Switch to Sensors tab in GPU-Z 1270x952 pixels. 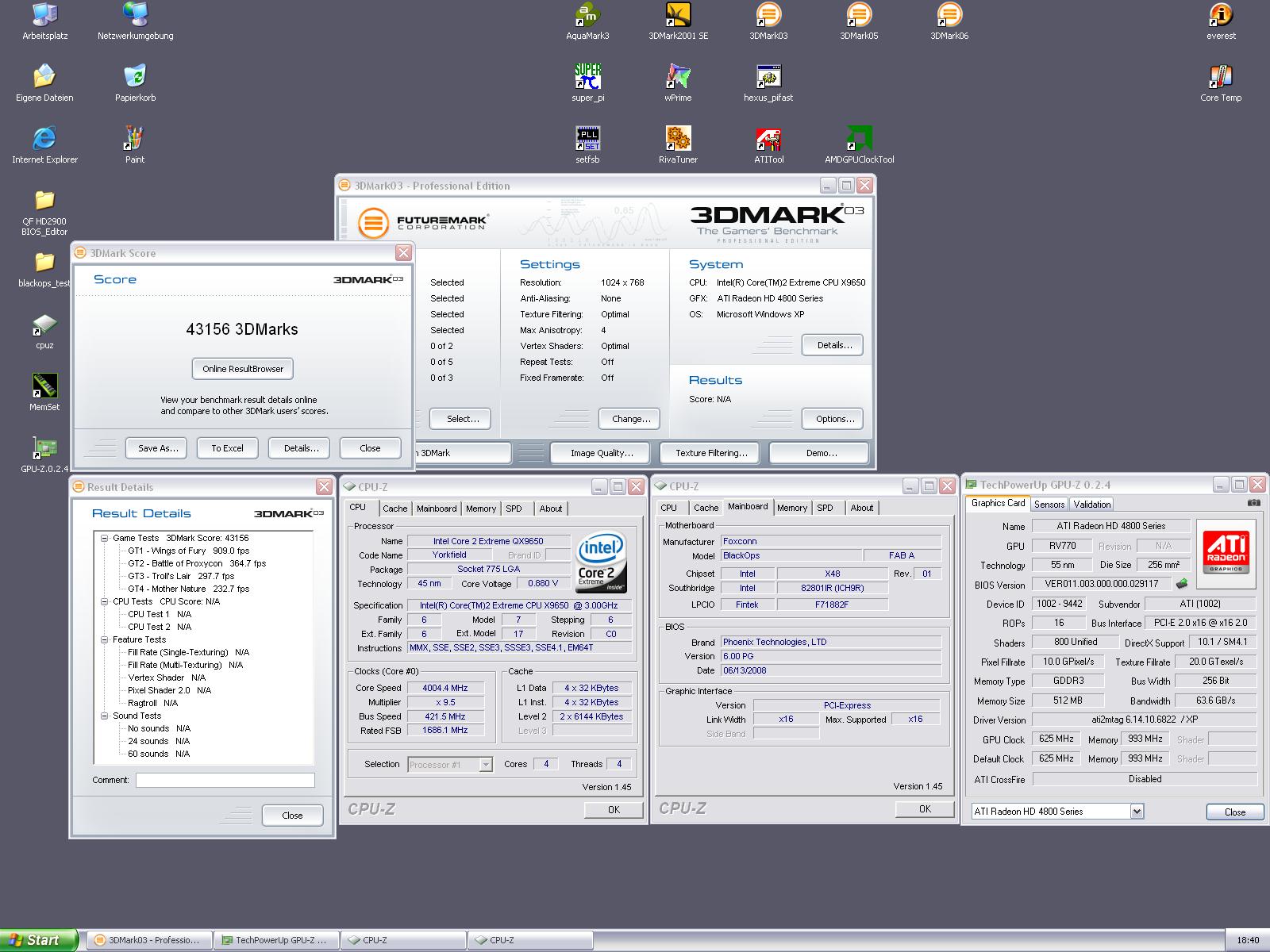coord(1049,505)
